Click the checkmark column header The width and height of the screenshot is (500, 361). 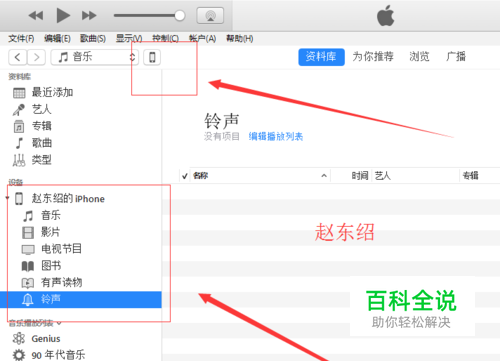(185, 176)
